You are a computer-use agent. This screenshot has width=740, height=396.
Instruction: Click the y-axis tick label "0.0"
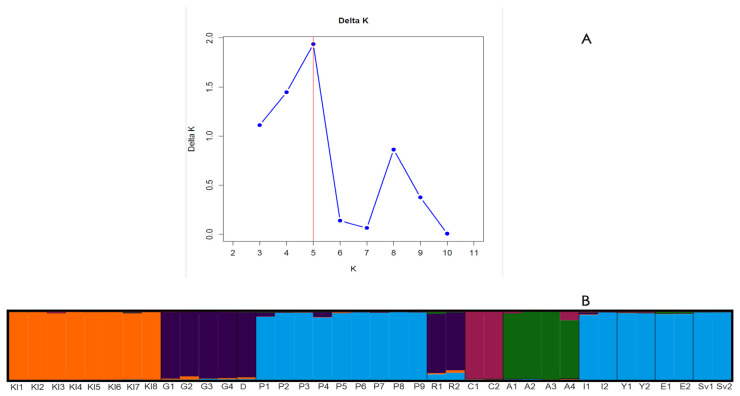coord(209,235)
